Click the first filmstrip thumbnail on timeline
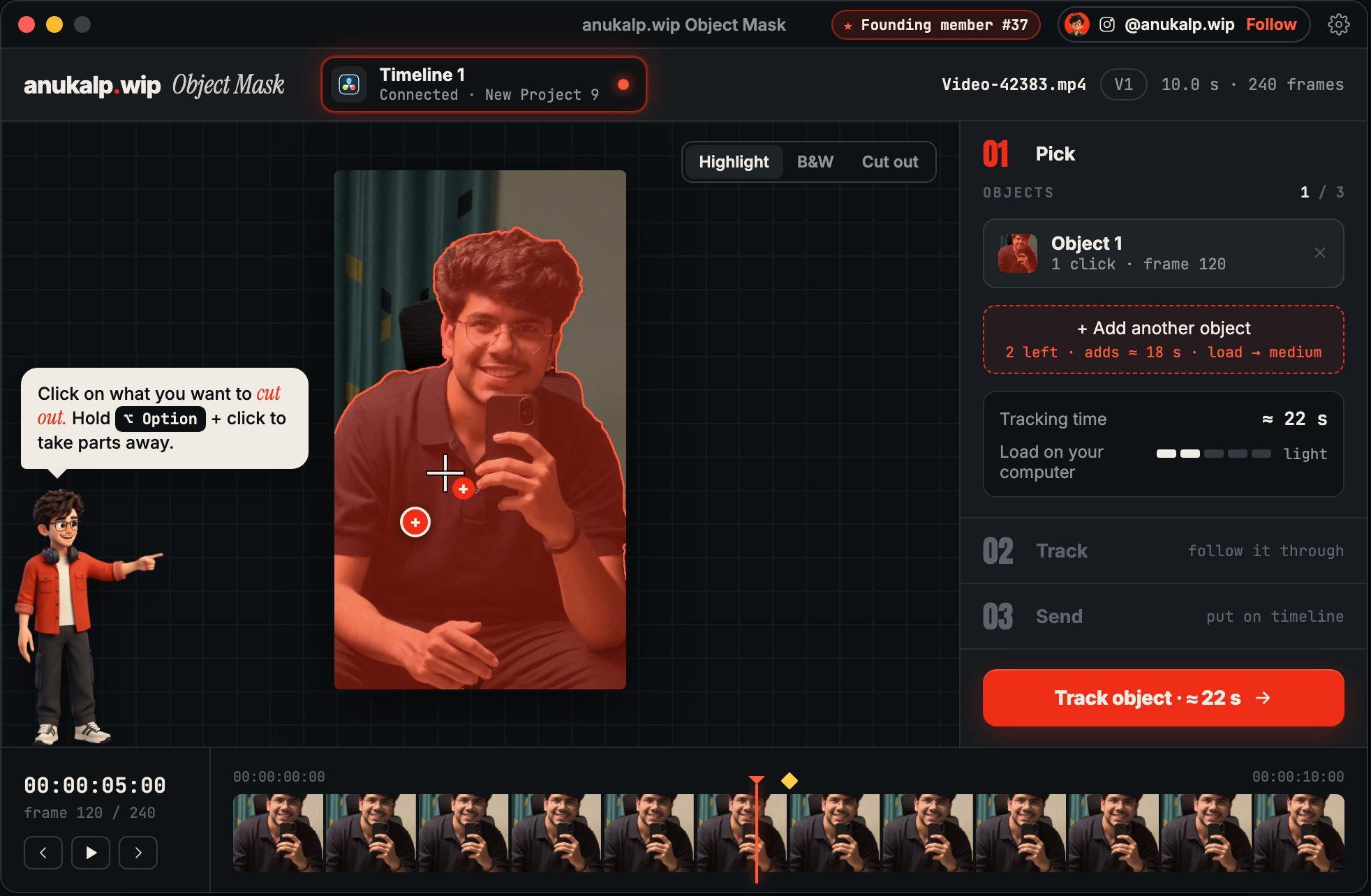The image size is (1371, 896). tap(279, 832)
